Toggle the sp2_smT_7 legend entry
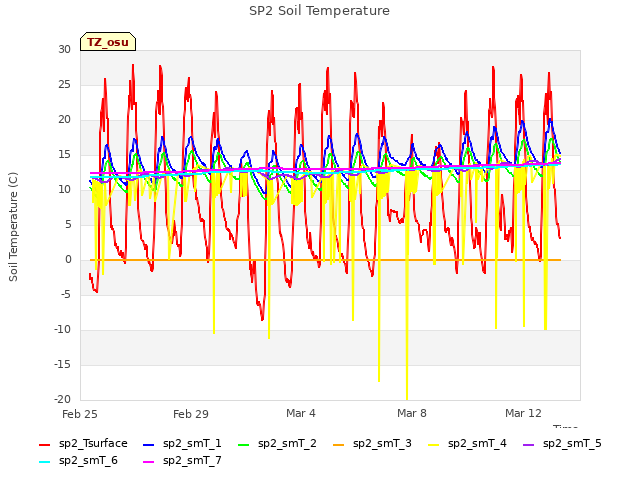The width and height of the screenshot is (640, 480). (x=182, y=461)
